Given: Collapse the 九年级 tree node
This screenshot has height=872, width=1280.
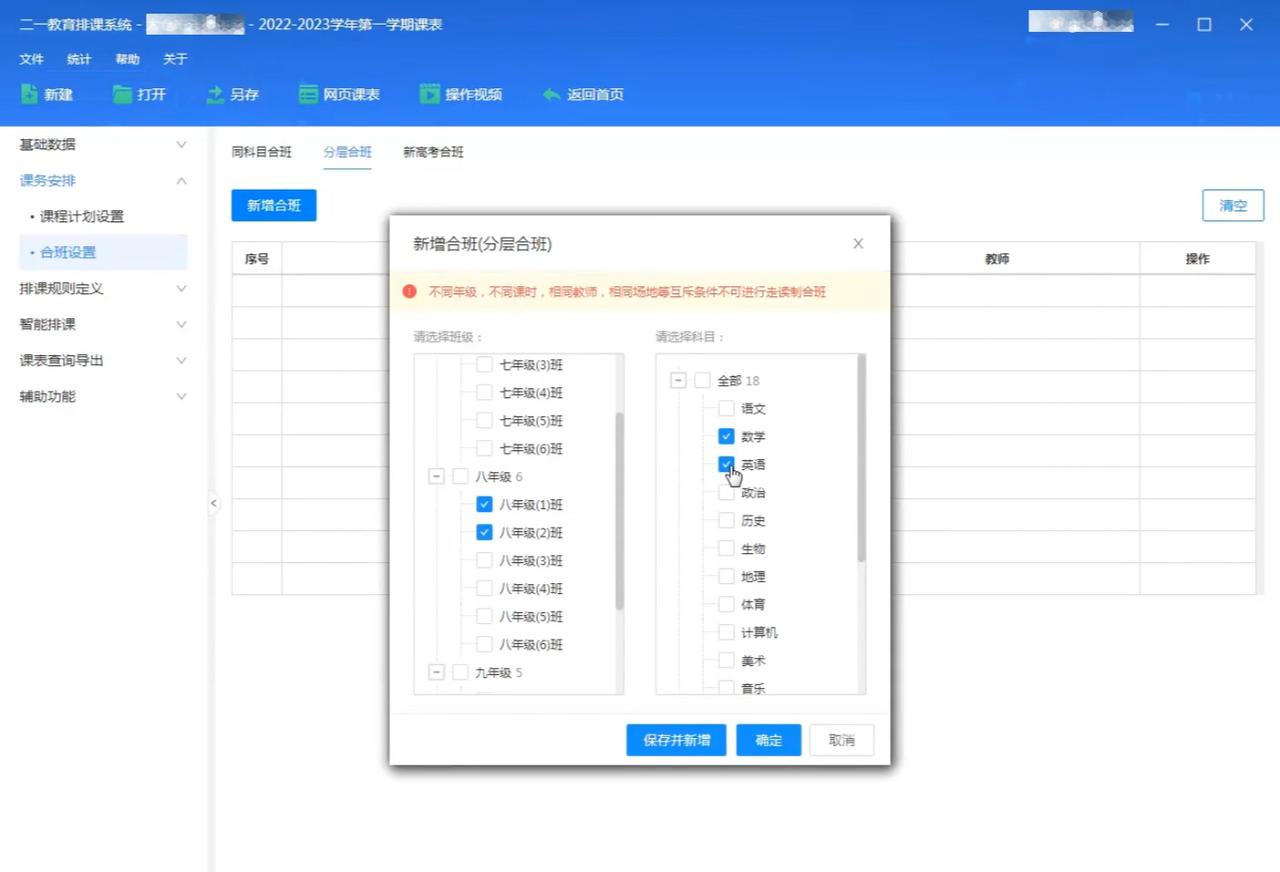Looking at the screenshot, I should click(x=436, y=673).
